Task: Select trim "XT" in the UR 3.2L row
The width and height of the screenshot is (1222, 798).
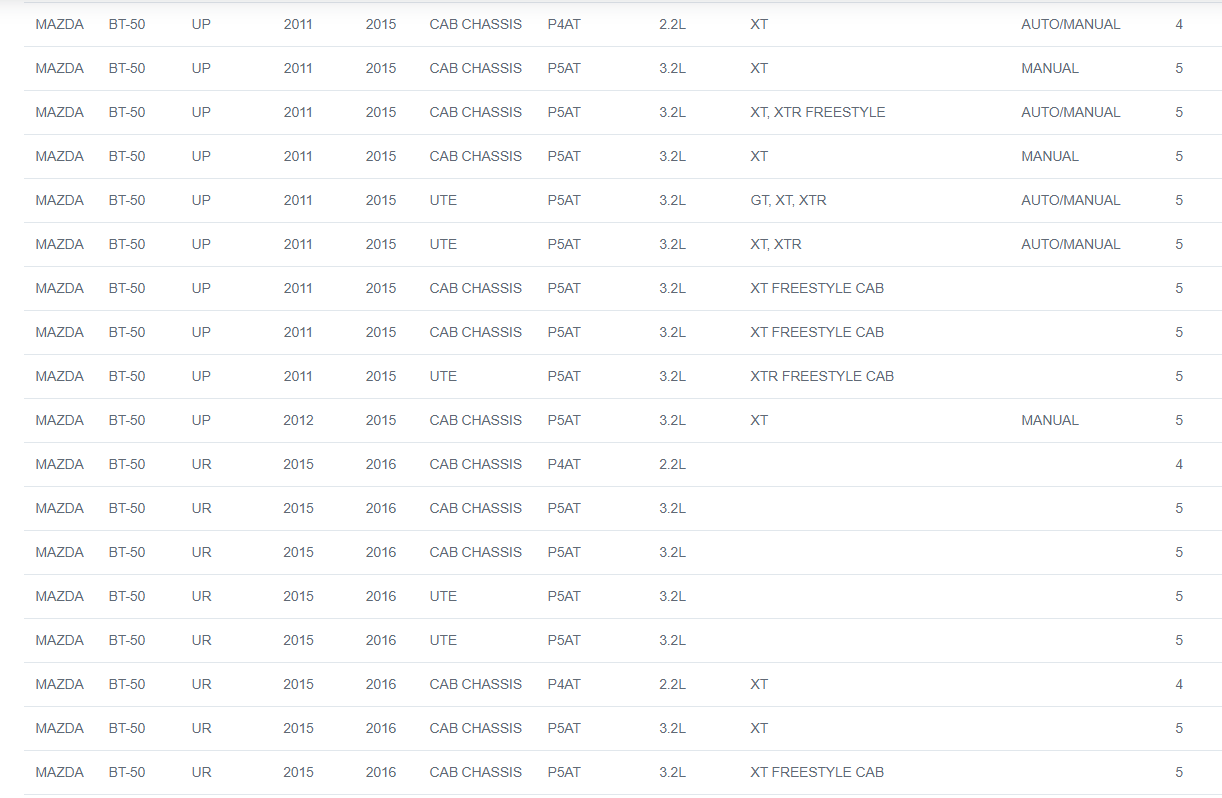Action: (759, 728)
